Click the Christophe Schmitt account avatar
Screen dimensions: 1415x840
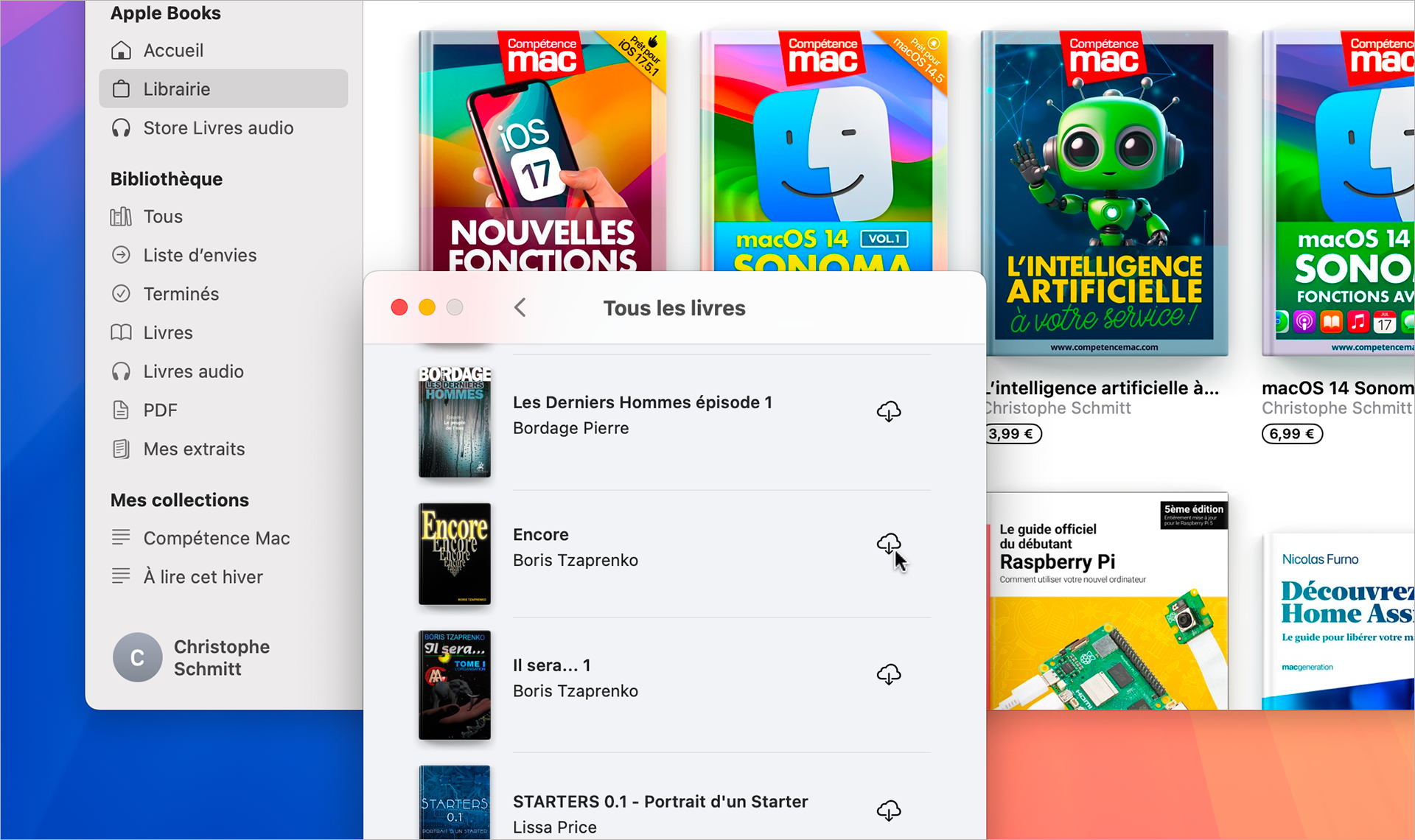tap(137, 657)
